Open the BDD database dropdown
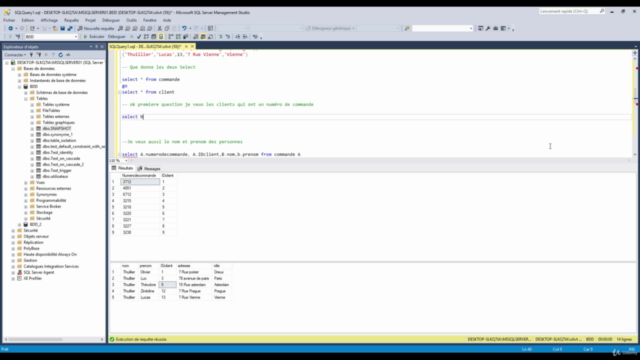Screen dimensions: 640x360 pos(76,37)
